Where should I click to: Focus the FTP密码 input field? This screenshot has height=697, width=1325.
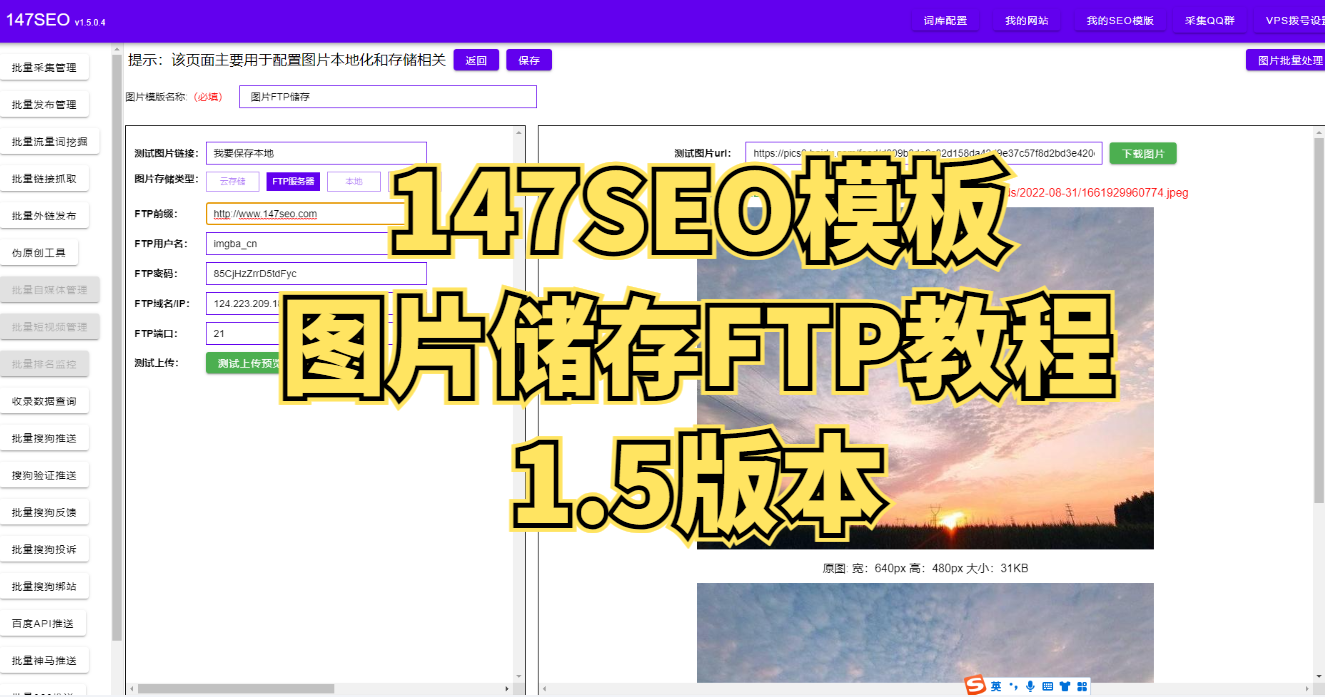coord(316,273)
